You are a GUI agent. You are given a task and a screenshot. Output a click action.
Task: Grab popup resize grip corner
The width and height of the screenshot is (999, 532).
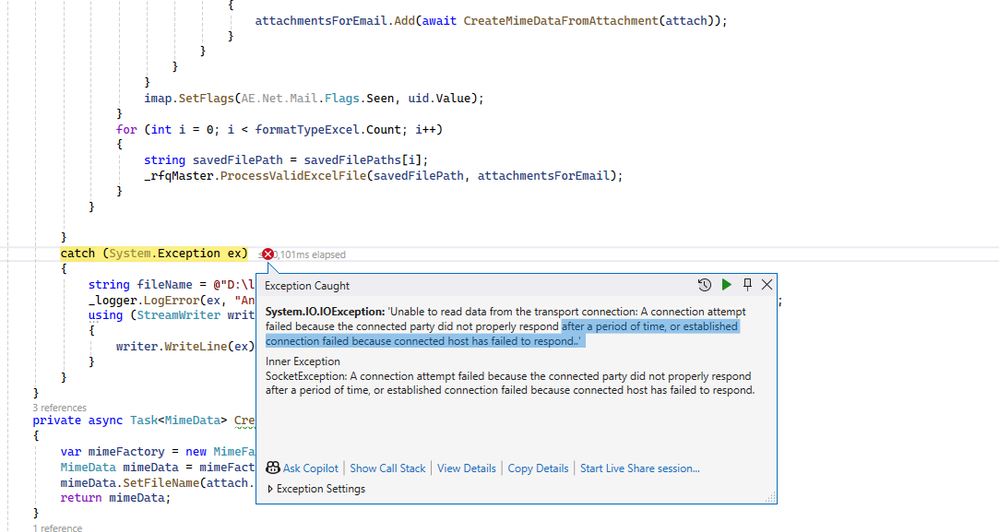coord(770,498)
